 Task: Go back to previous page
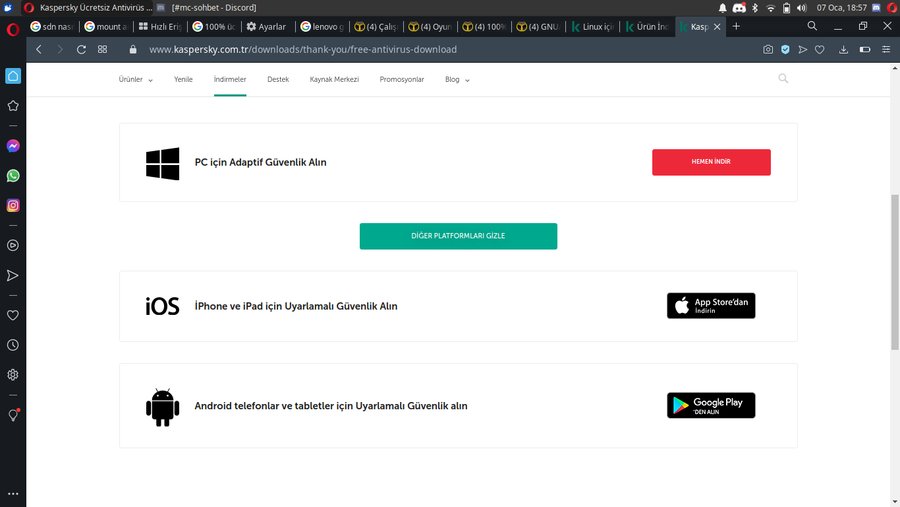(39, 49)
